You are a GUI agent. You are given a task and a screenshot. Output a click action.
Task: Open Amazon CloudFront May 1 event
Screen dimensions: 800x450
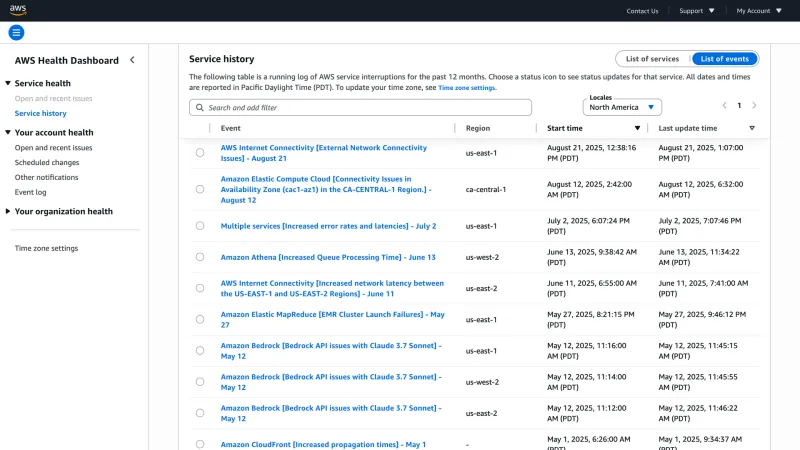pos(323,444)
